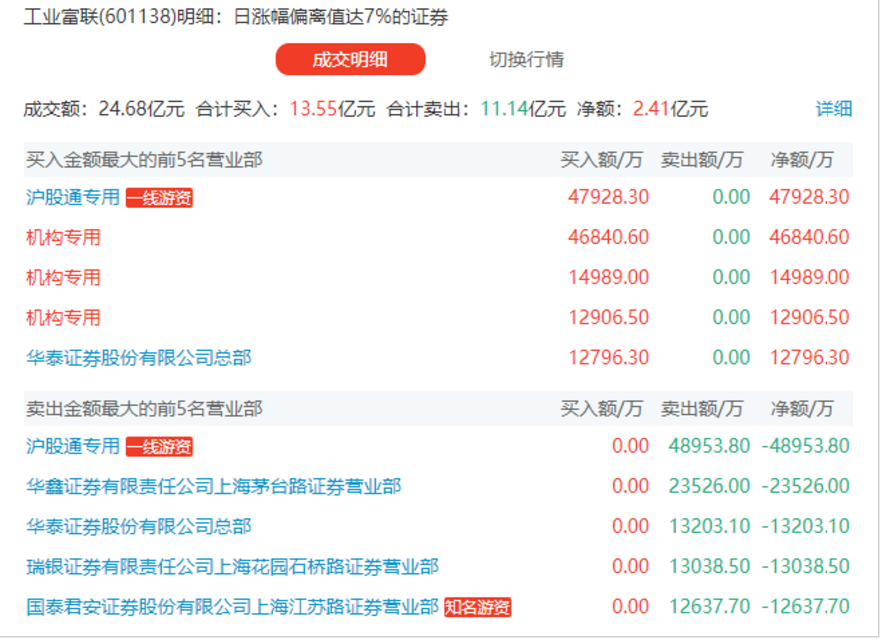Click 买入额/万 header in the sell table
Viewport: 882px width, 641px height.
pyautogui.click(x=601, y=409)
